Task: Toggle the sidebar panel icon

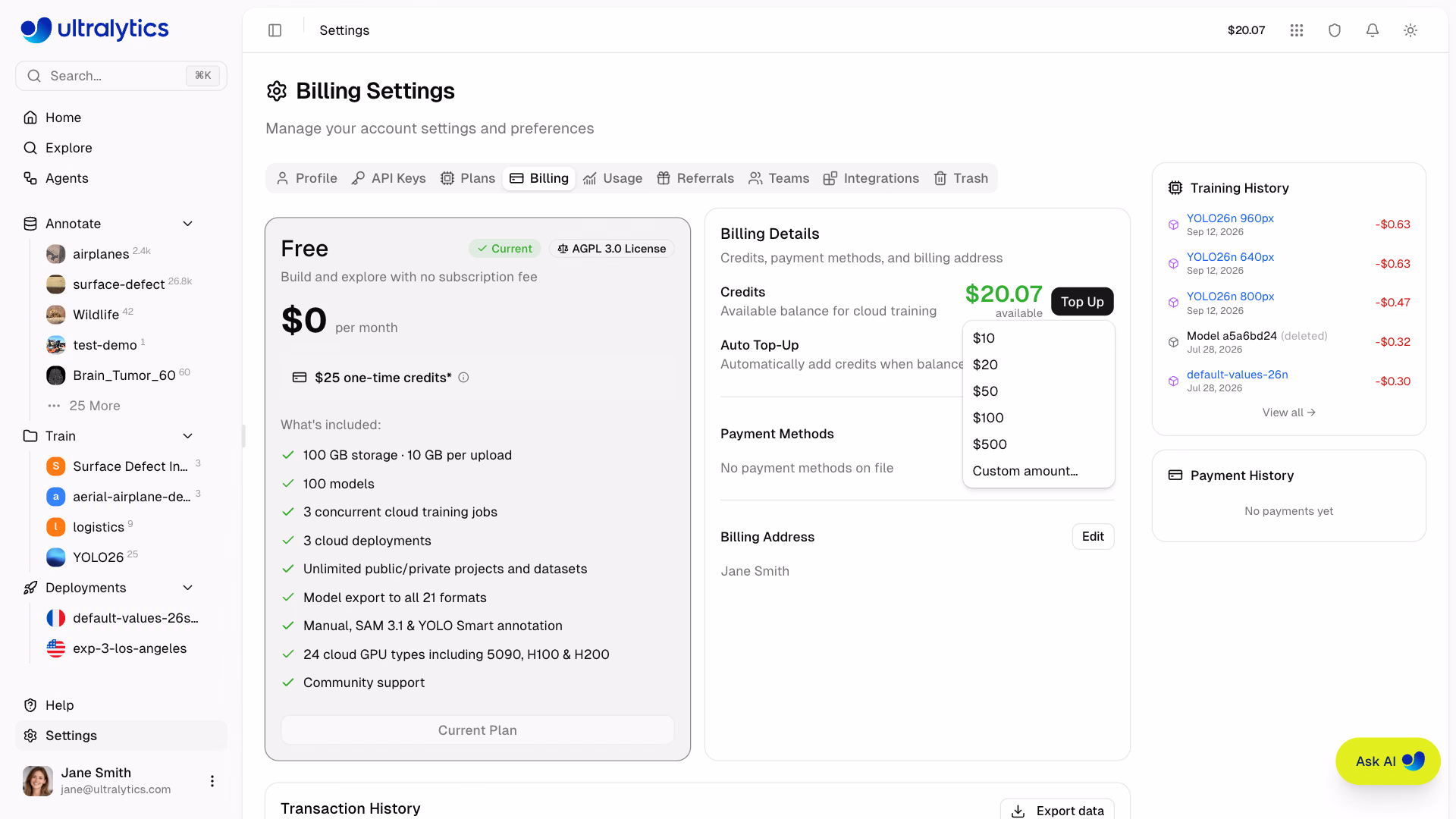Action: [x=275, y=30]
